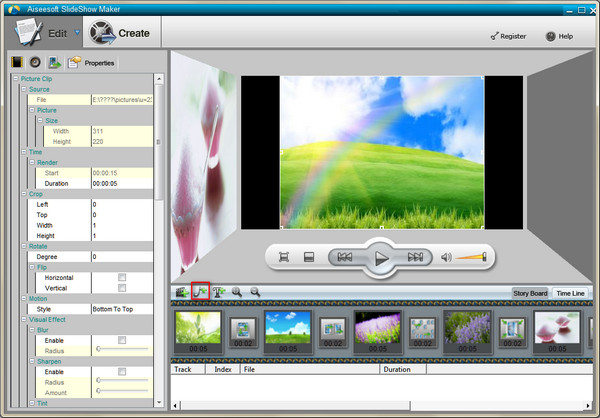Click the add text icon
The image size is (600, 418).
point(218,292)
